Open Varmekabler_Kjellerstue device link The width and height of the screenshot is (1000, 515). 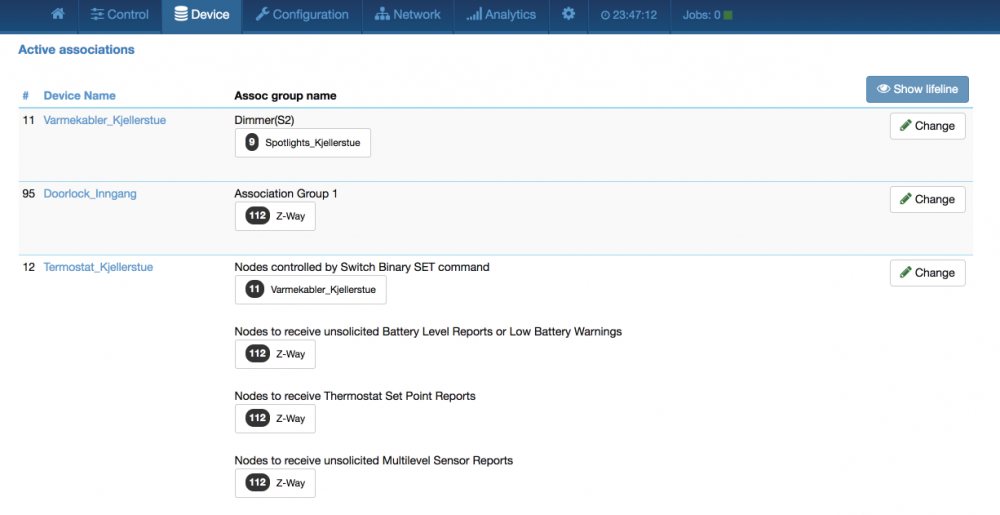[105, 121]
